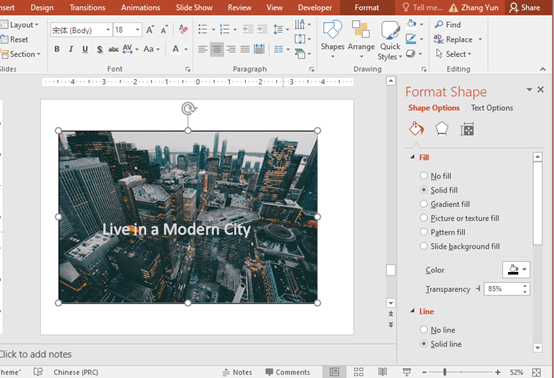
Task: Select Picture or texture fill
Action: [459, 218]
